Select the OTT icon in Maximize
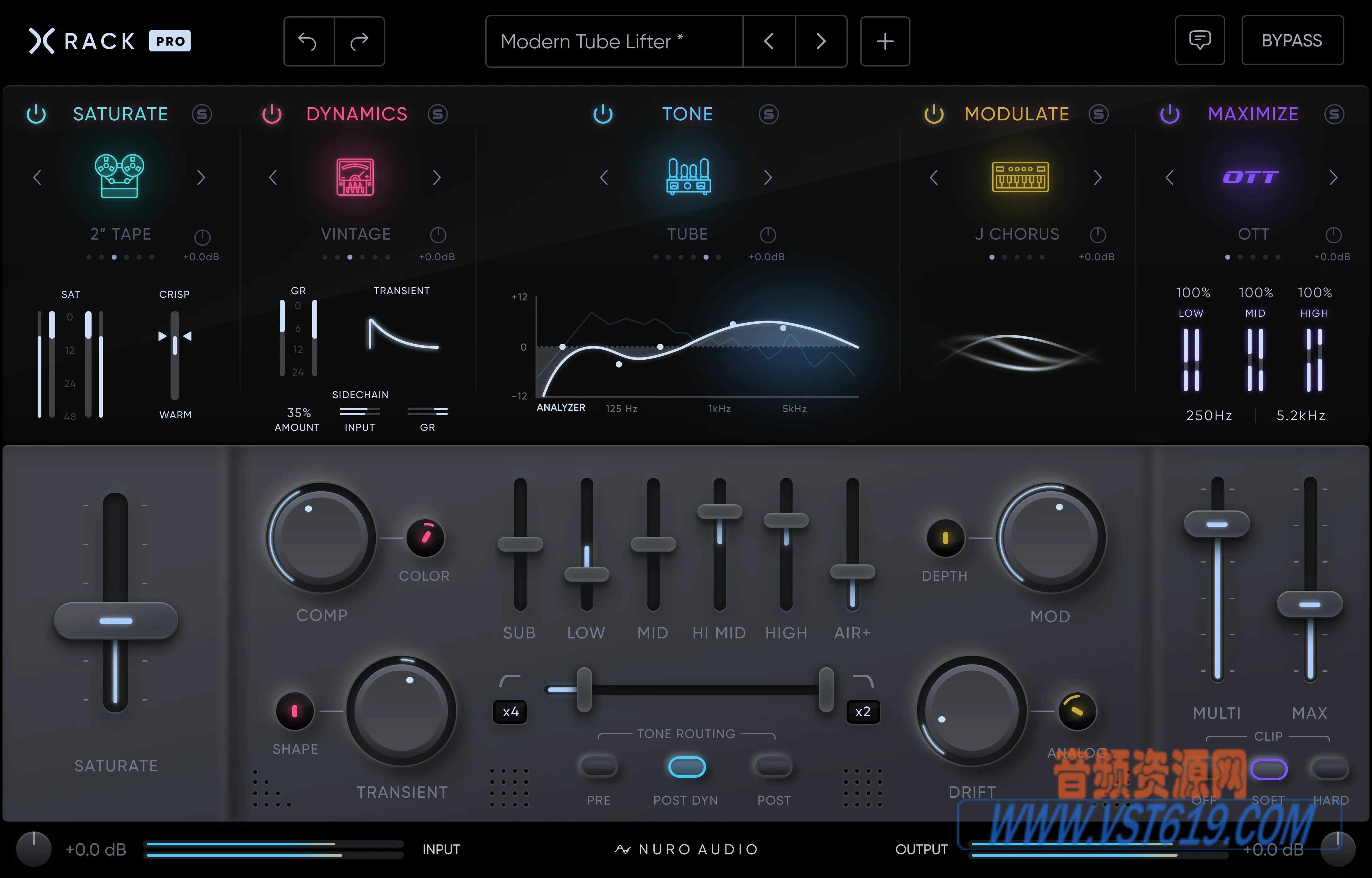Image resolution: width=1372 pixels, height=878 pixels. coord(1252,177)
